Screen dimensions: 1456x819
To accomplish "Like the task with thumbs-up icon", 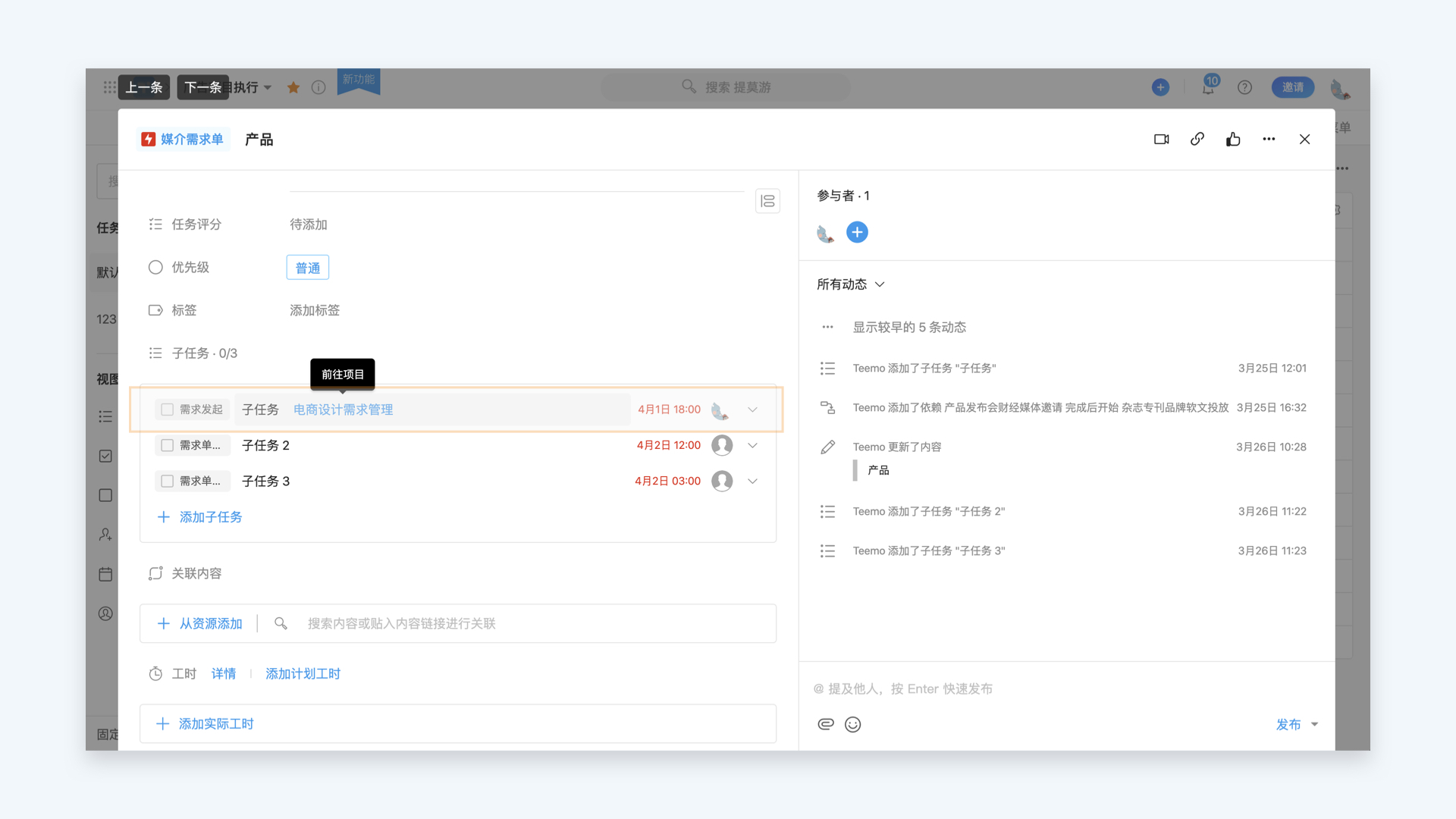I will [1233, 140].
